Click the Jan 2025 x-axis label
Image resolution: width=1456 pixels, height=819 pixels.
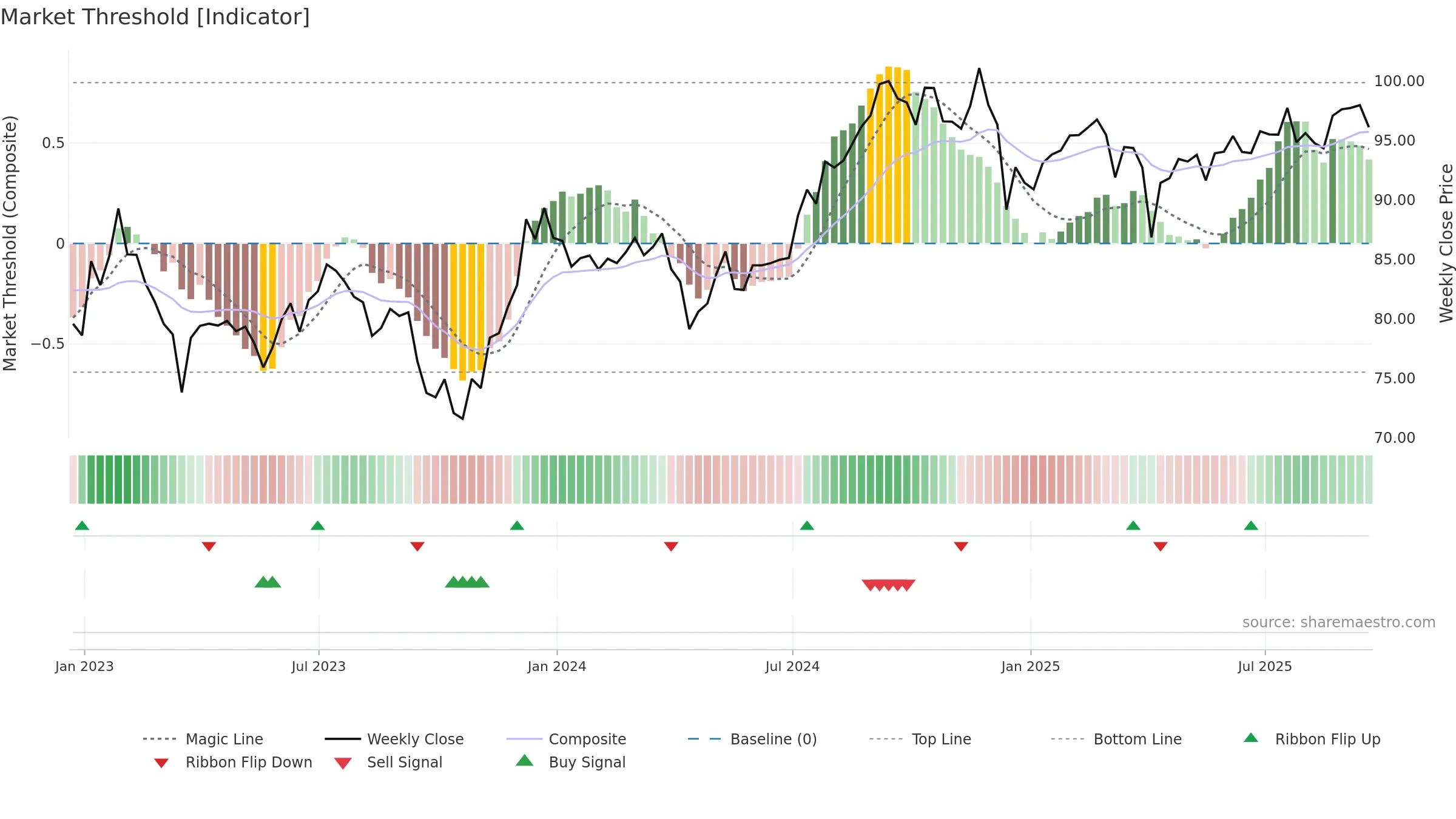tap(1031, 667)
